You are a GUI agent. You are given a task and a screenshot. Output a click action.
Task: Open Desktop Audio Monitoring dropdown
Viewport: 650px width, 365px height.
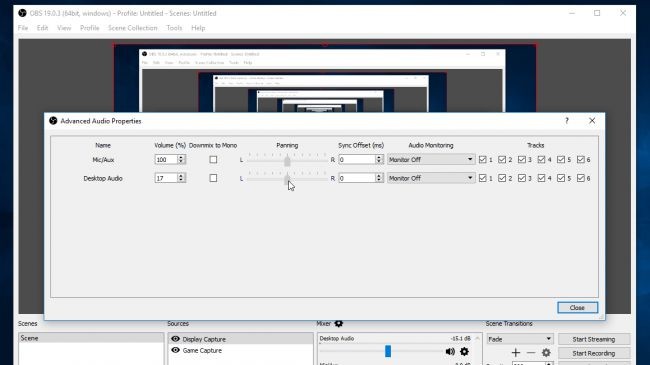click(x=431, y=178)
